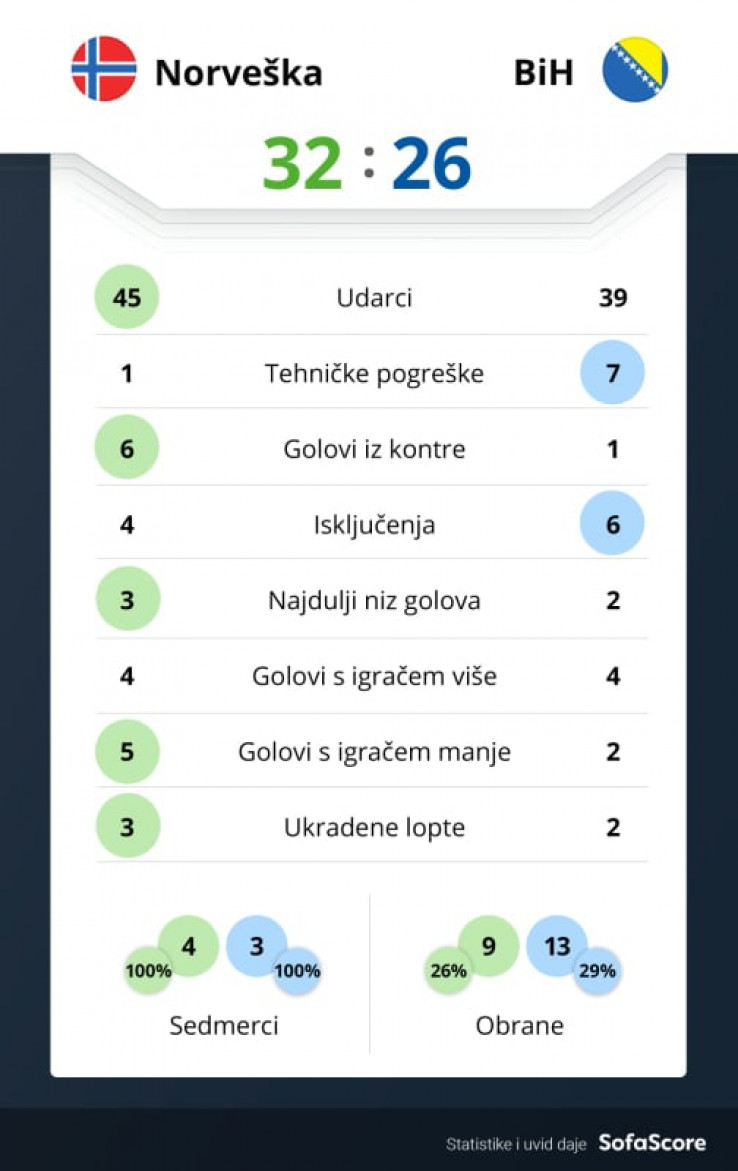Screen dimensions: 738x1171
Task: Click the blue 7 technical errors bubble
Action: pyautogui.click(x=612, y=373)
